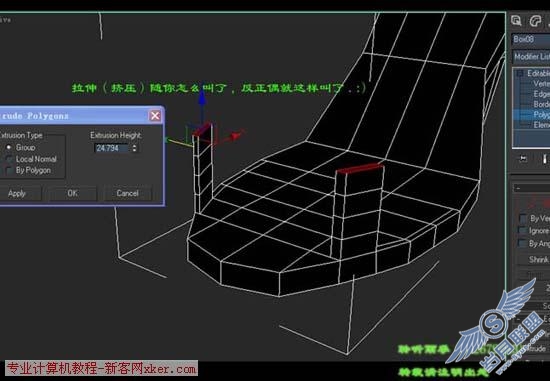Image resolution: width=550 pixels, height=381 pixels.
Task: Select Edge sub-object level in stack
Action: click(541, 94)
